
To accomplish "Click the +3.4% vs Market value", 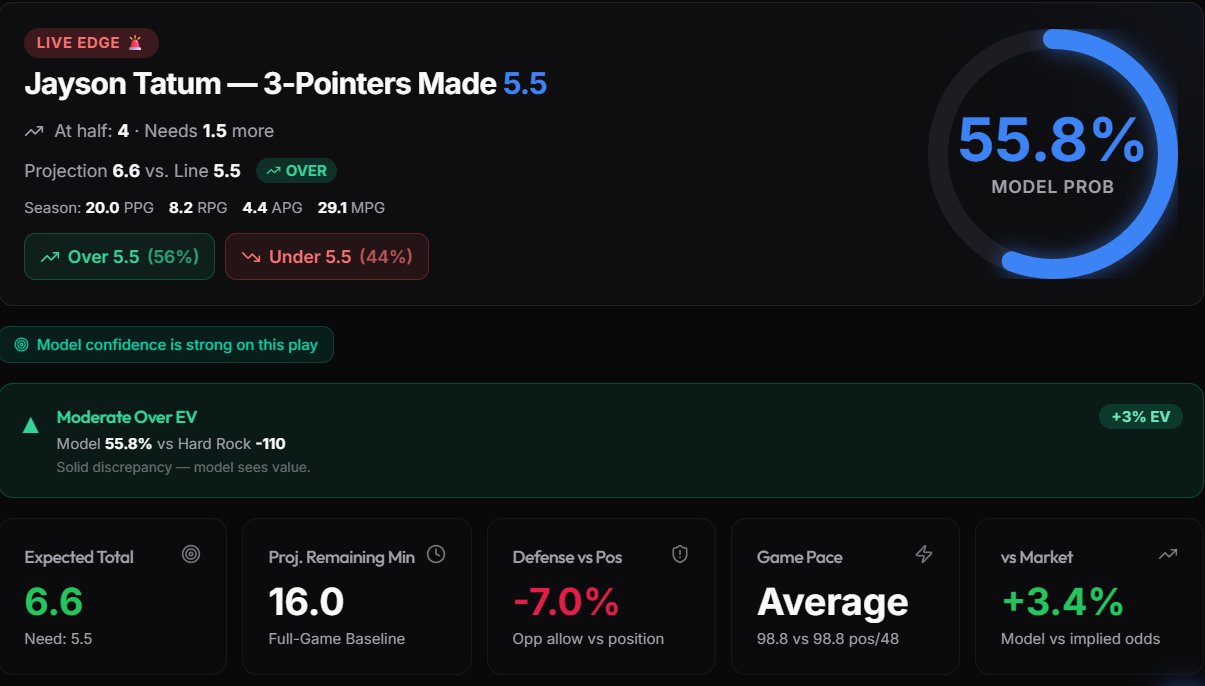I will point(1062,602).
